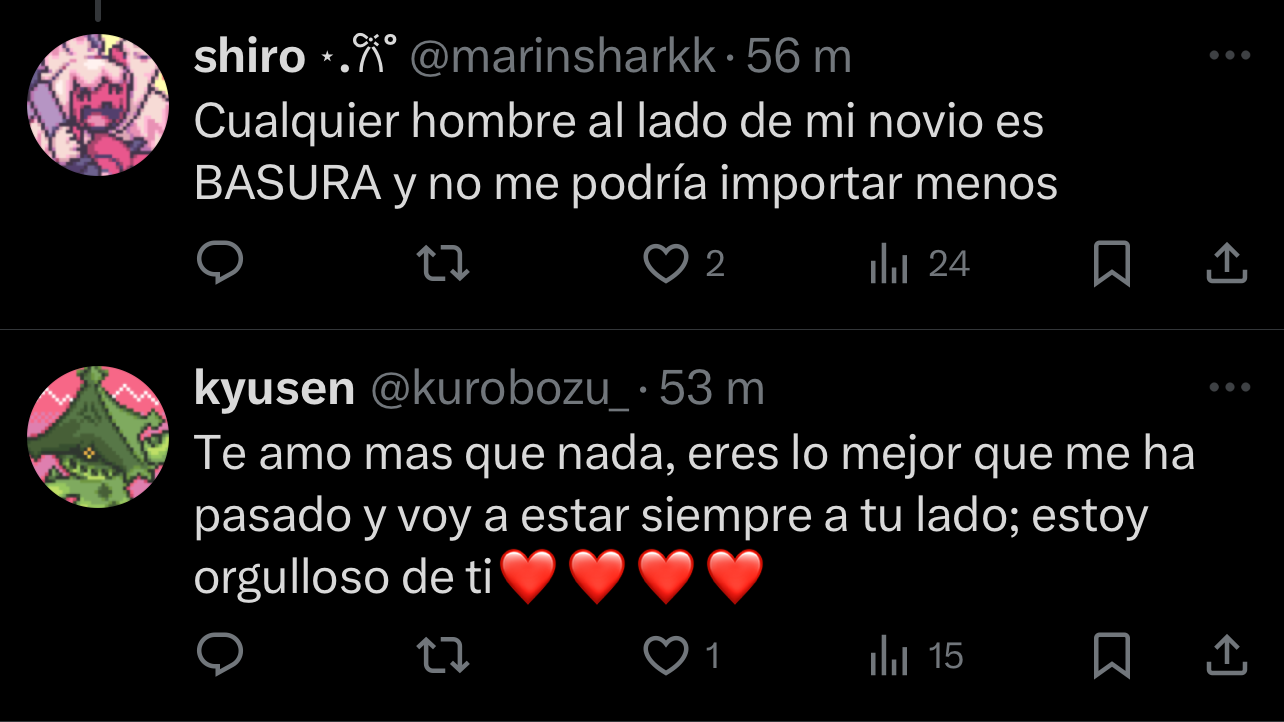1284x722 pixels.
Task: Reply to shiro's tweet
Action: [x=219, y=263]
